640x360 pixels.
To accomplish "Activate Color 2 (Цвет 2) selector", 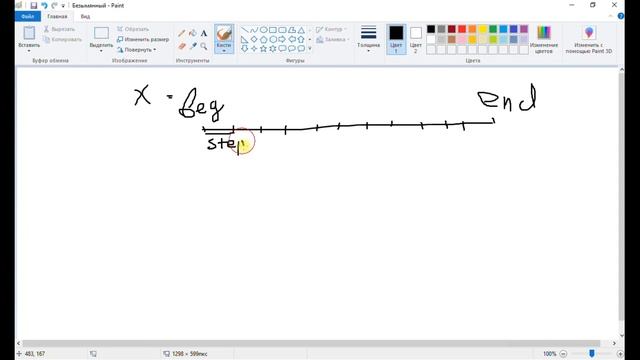I will (416, 39).
